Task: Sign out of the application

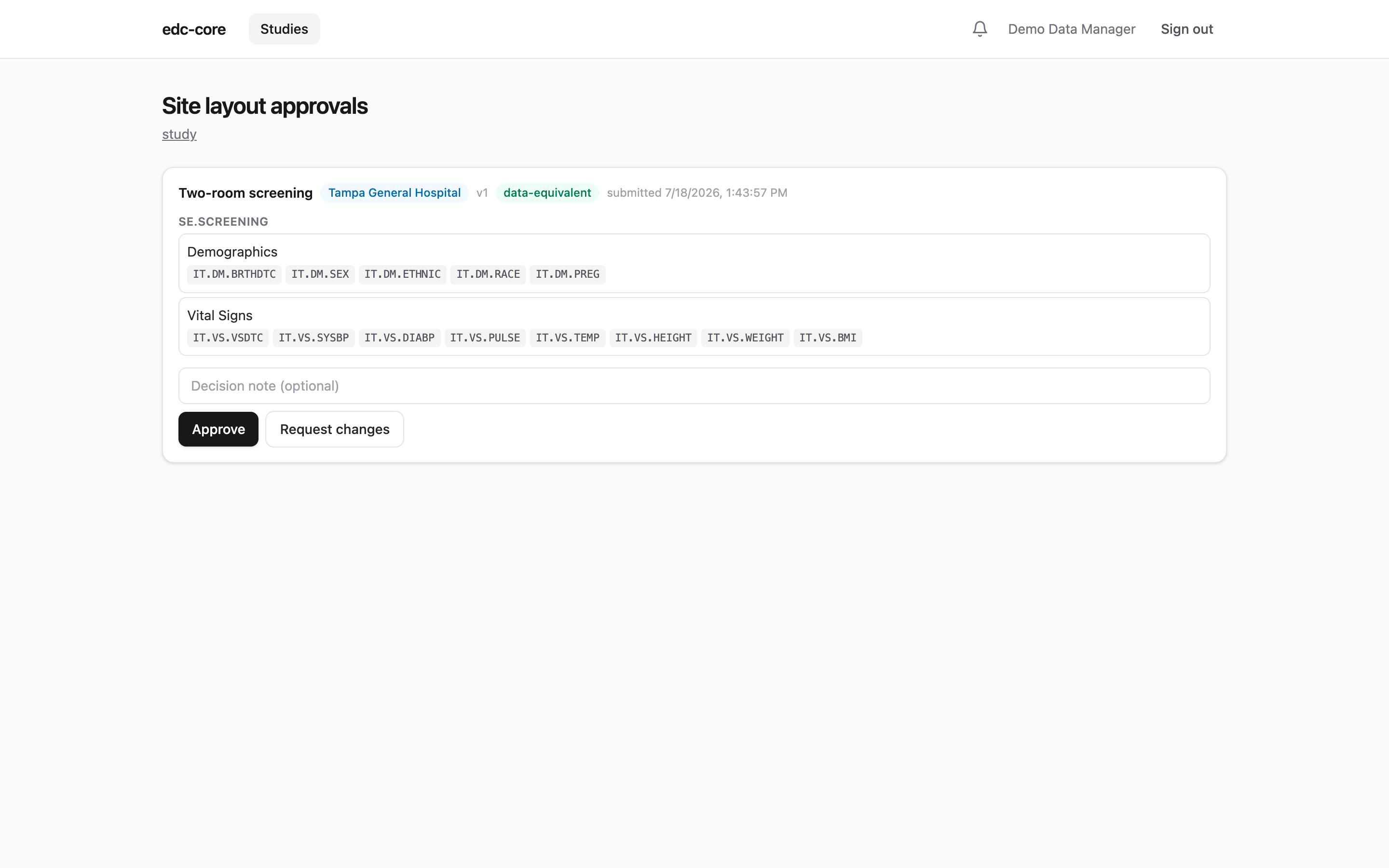Action: 1186,29
